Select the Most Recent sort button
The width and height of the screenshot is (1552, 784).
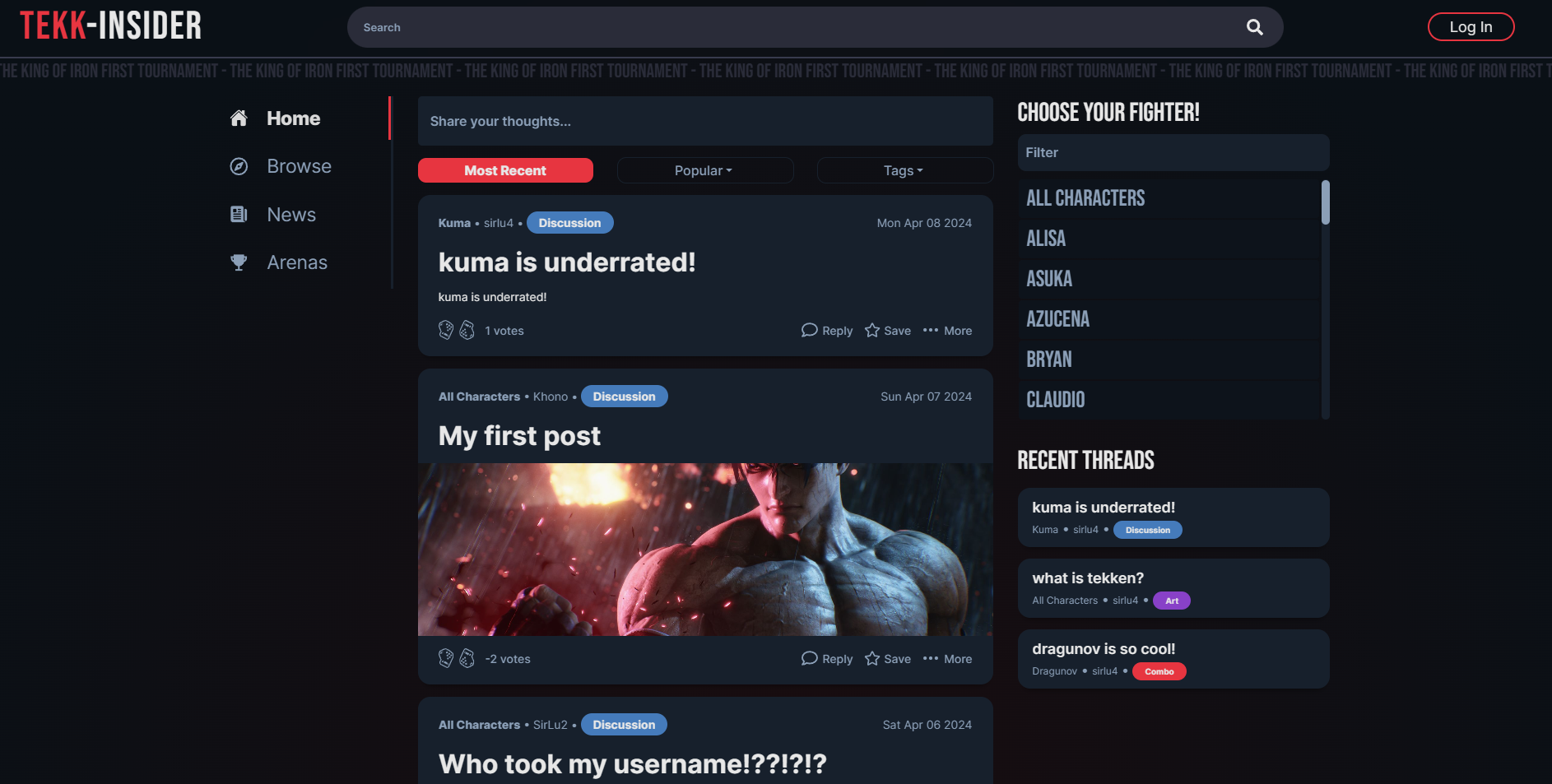[x=505, y=170]
